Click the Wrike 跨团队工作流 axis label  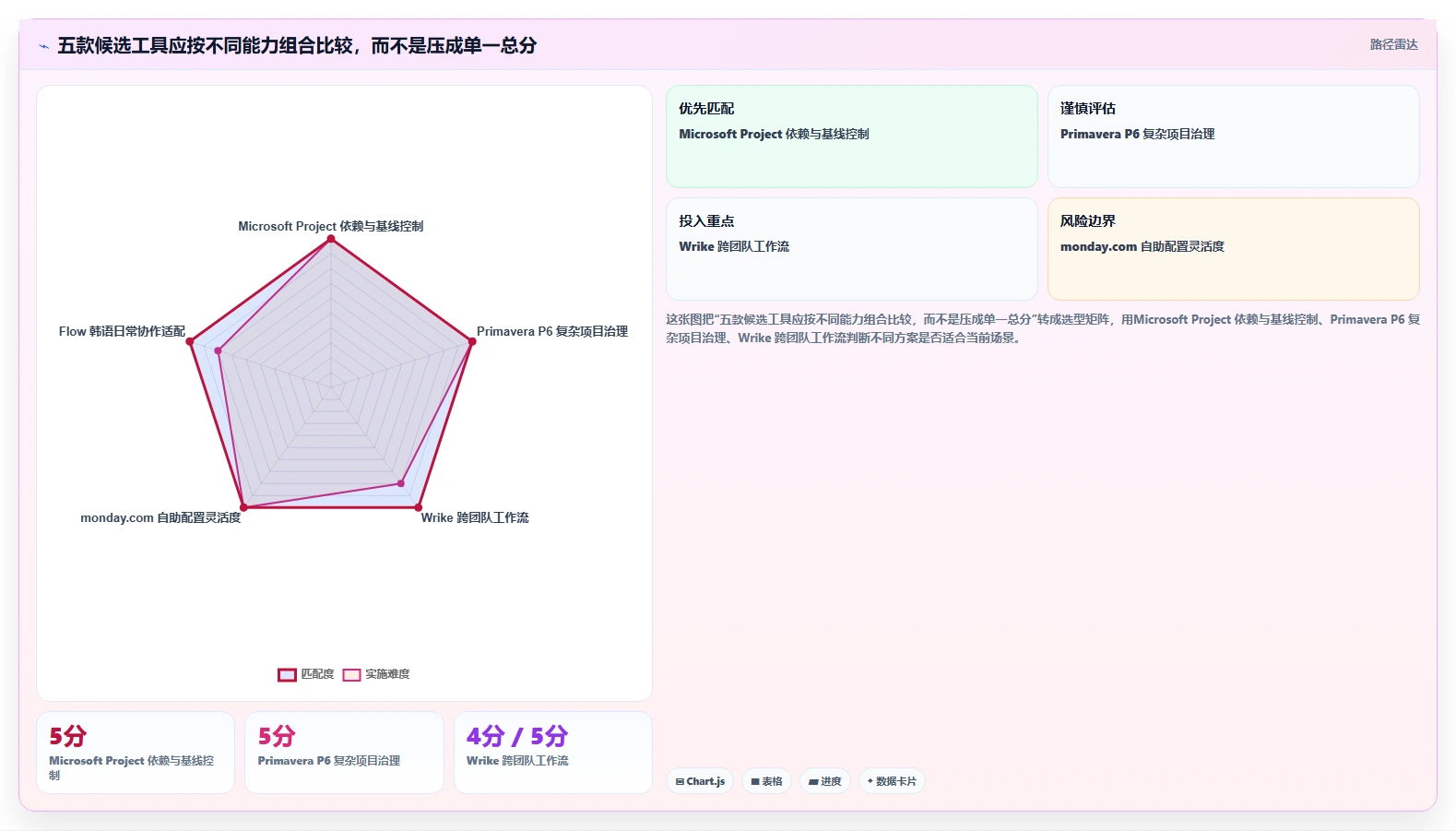coord(475,517)
